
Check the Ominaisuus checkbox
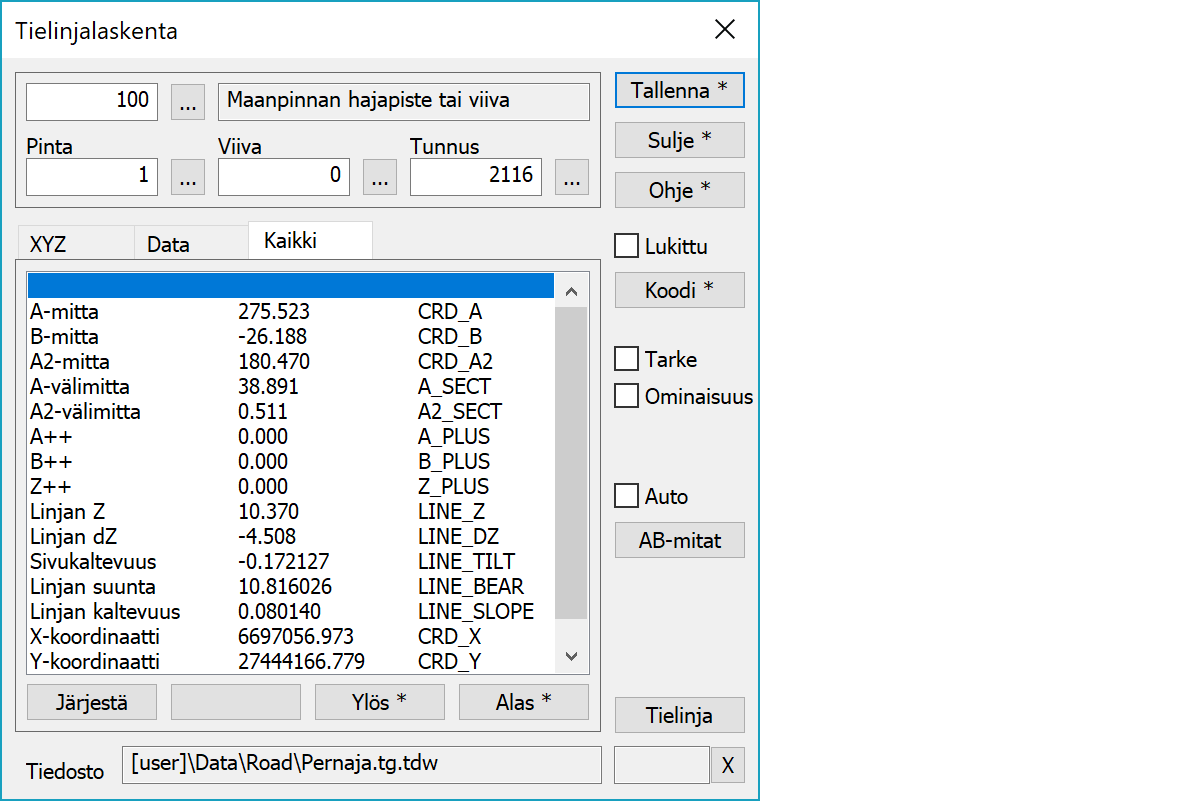[x=627, y=396]
